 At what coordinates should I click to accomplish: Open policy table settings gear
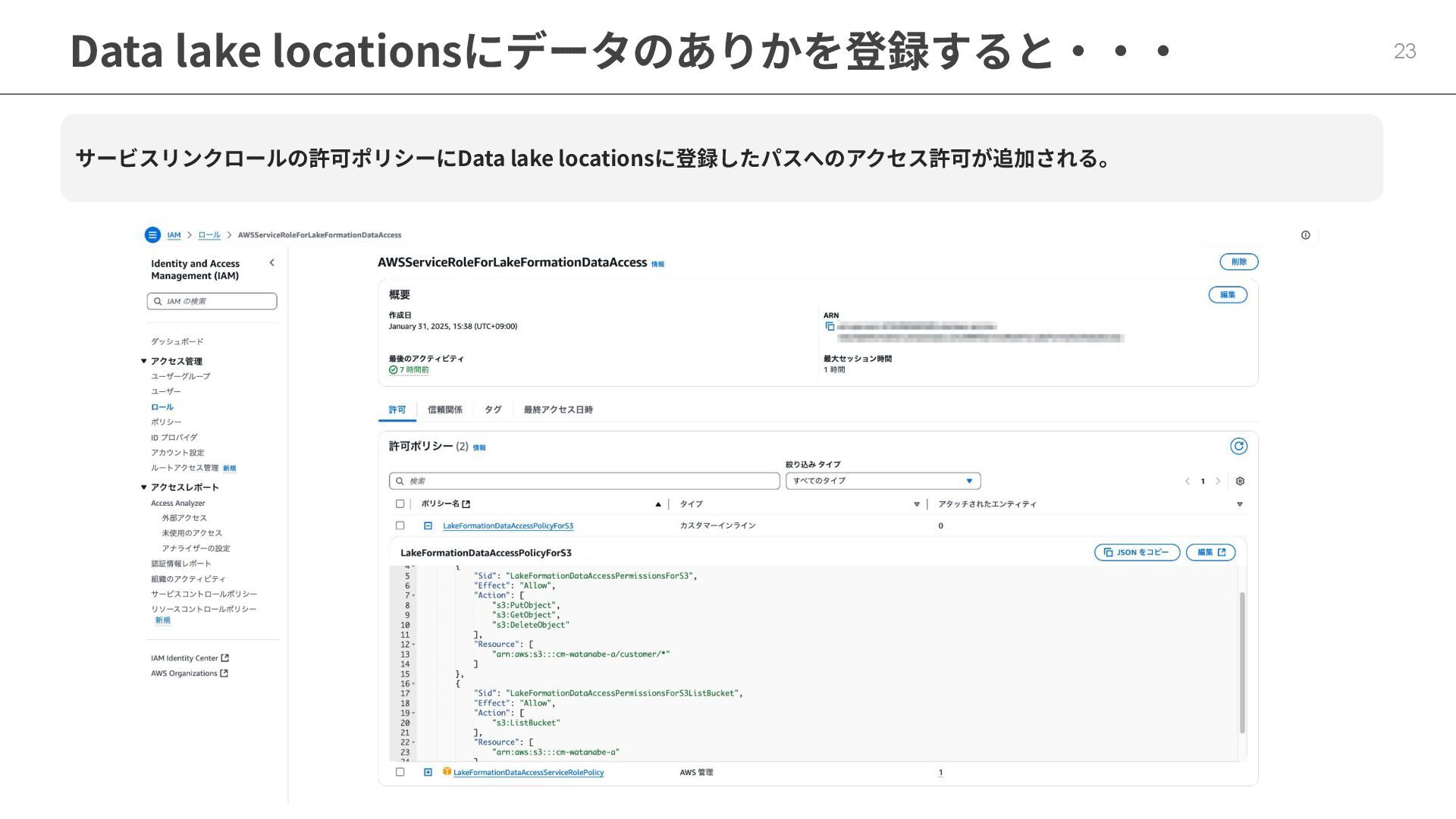(x=1240, y=482)
